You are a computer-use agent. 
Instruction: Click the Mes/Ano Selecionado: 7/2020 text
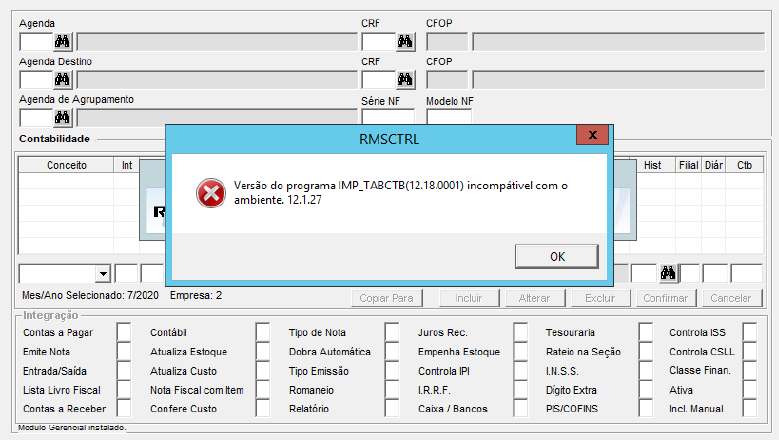coord(90,295)
